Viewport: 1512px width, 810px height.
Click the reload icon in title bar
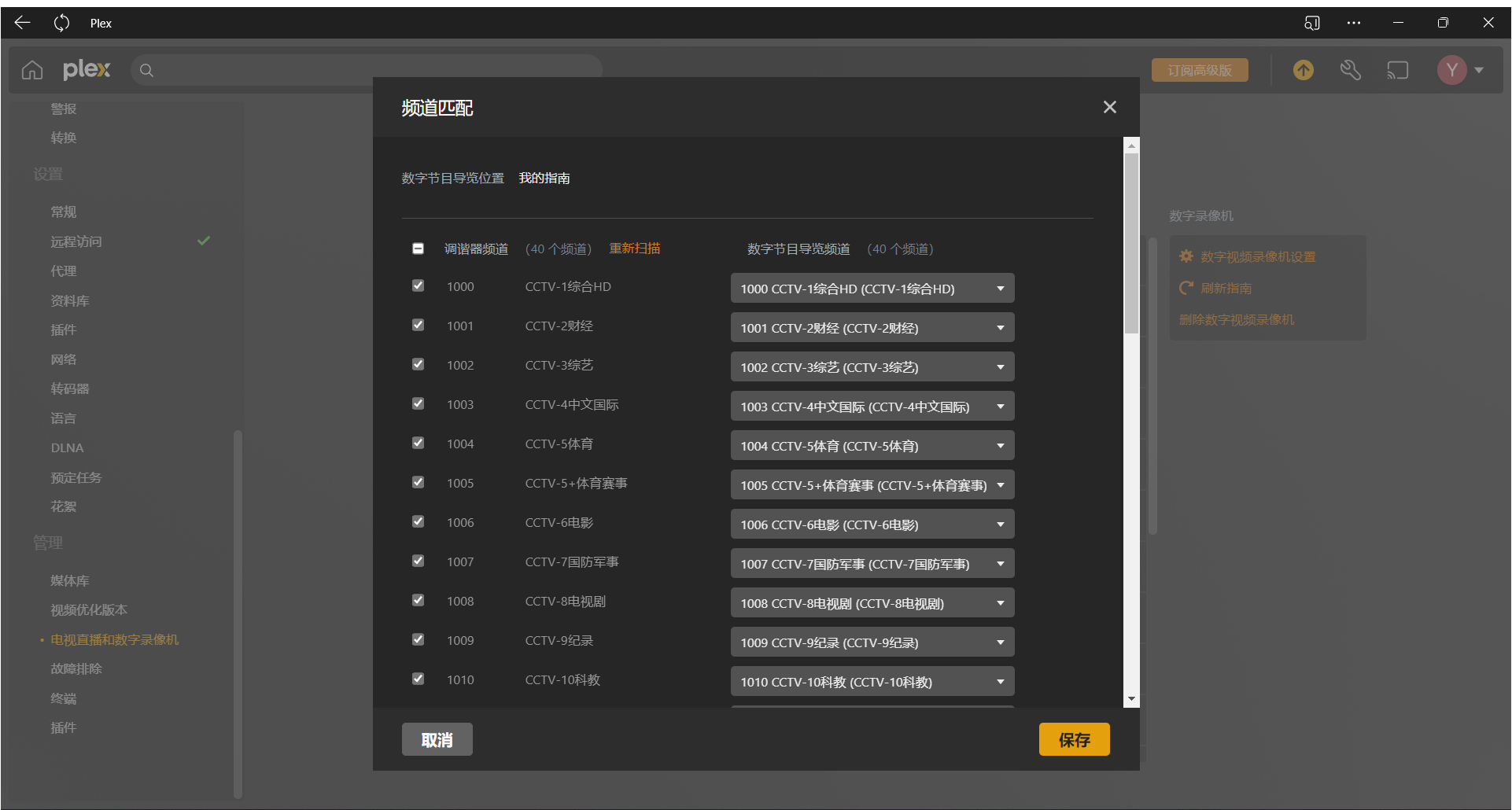click(x=61, y=23)
